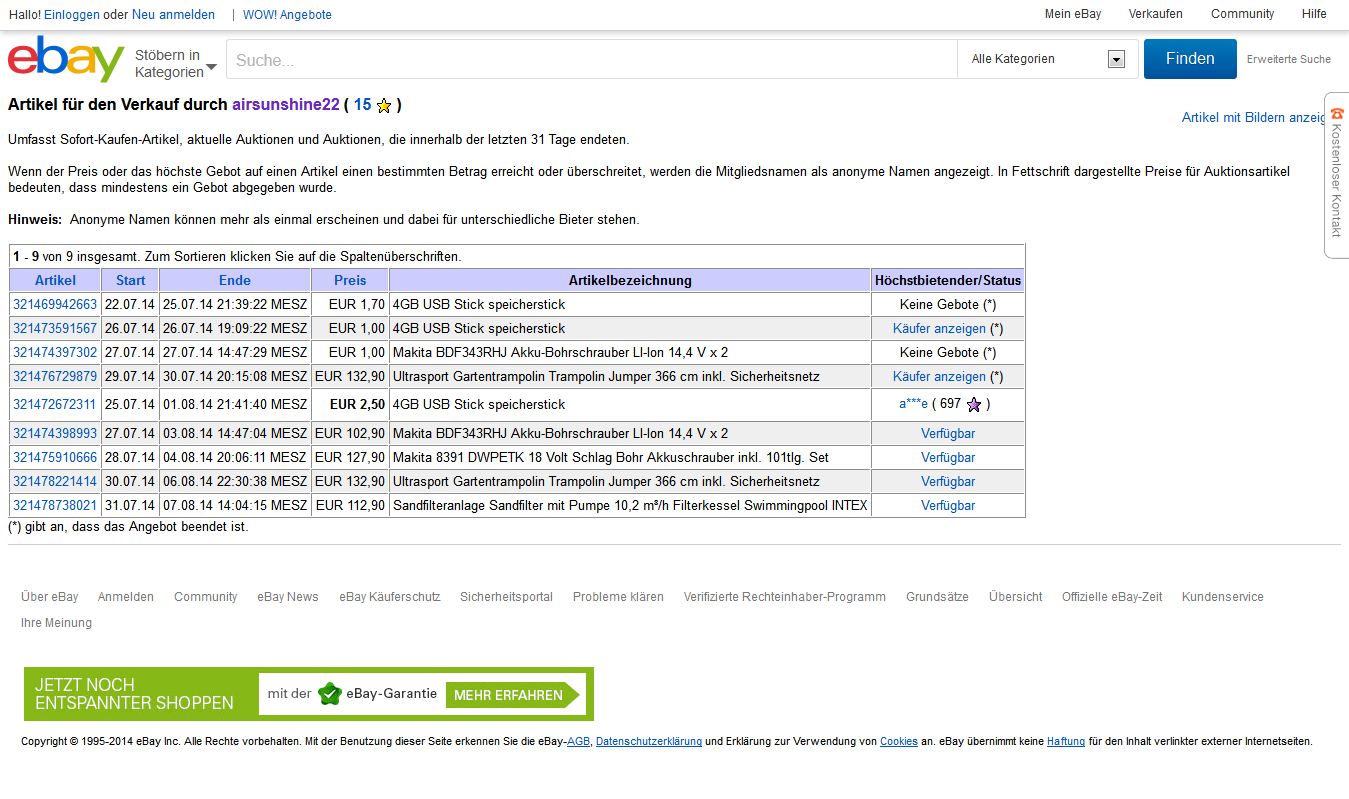Screen dimensions: 1349x799
Task: Click the Neu anmelden link
Action: pyautogui.click(x=173, y=15)
